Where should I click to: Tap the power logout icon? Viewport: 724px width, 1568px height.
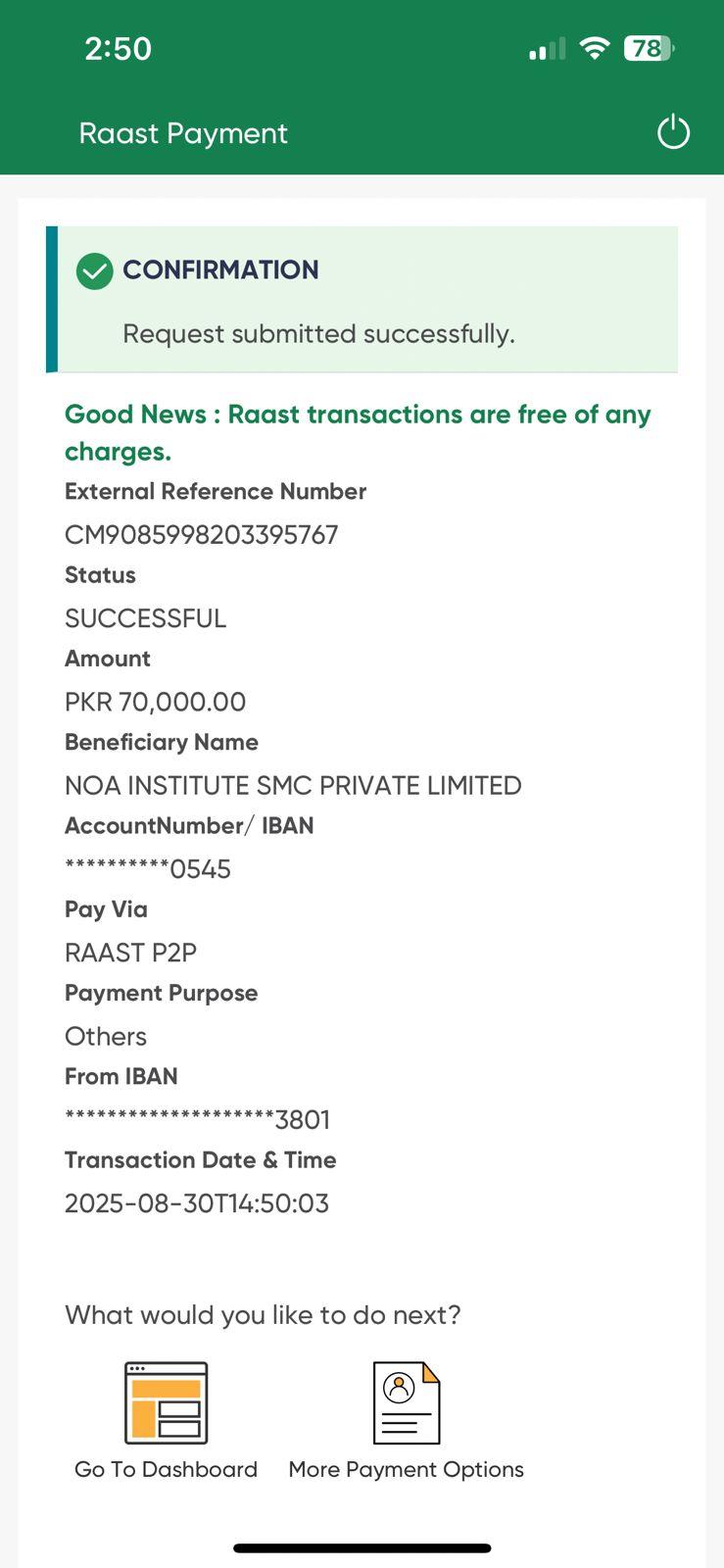click(x=673, y=132)
